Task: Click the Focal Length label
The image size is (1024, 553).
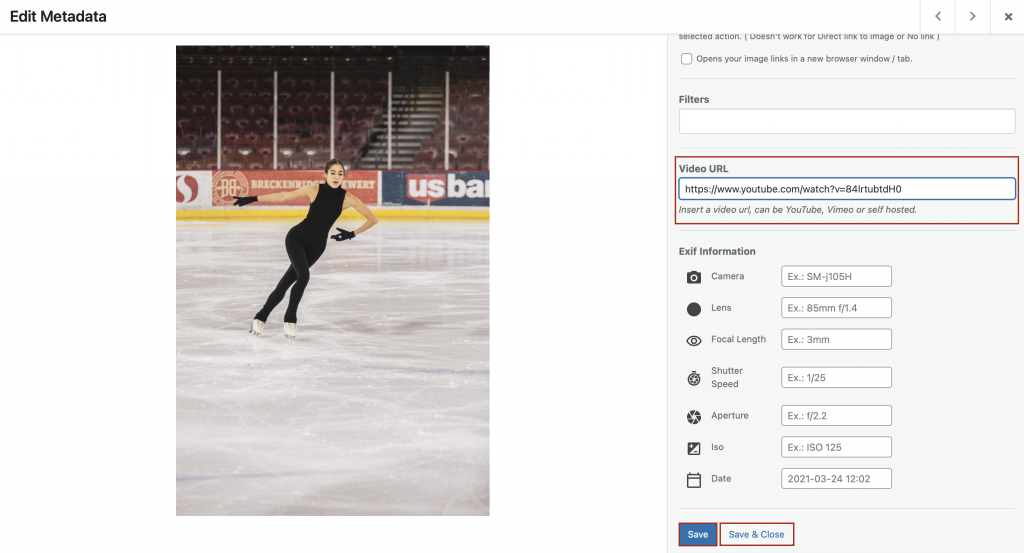Action: tap(738, 339)
